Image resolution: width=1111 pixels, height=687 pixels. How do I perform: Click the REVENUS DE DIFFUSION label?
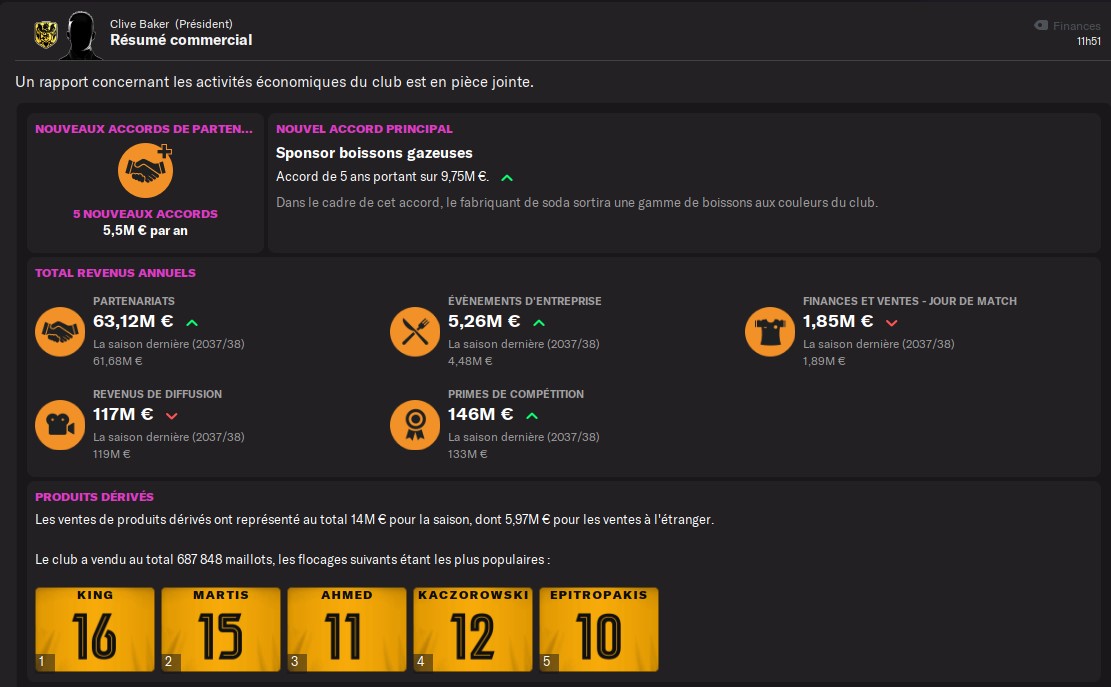[157, 394]
